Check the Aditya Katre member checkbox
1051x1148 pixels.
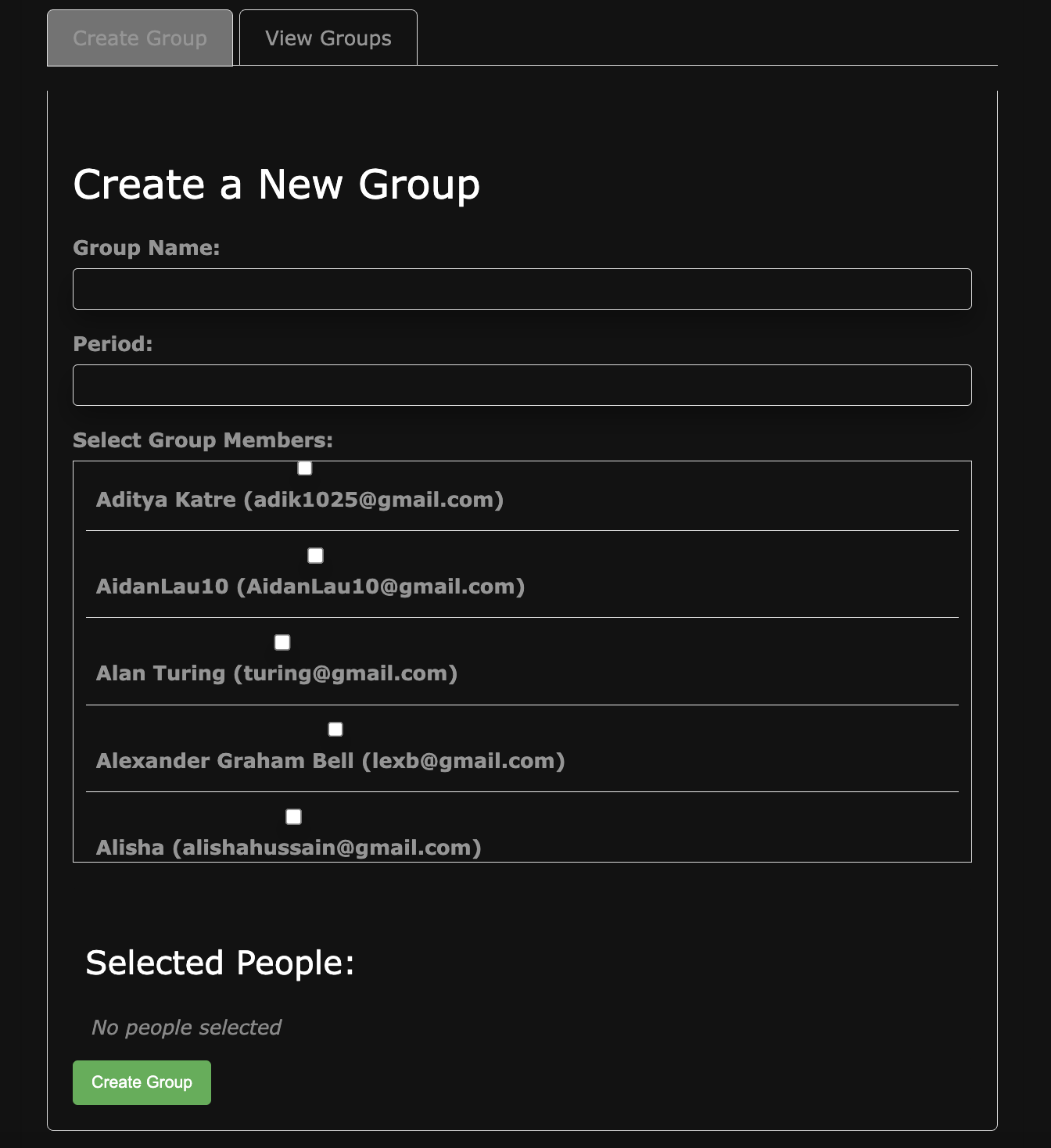(304, 468)
